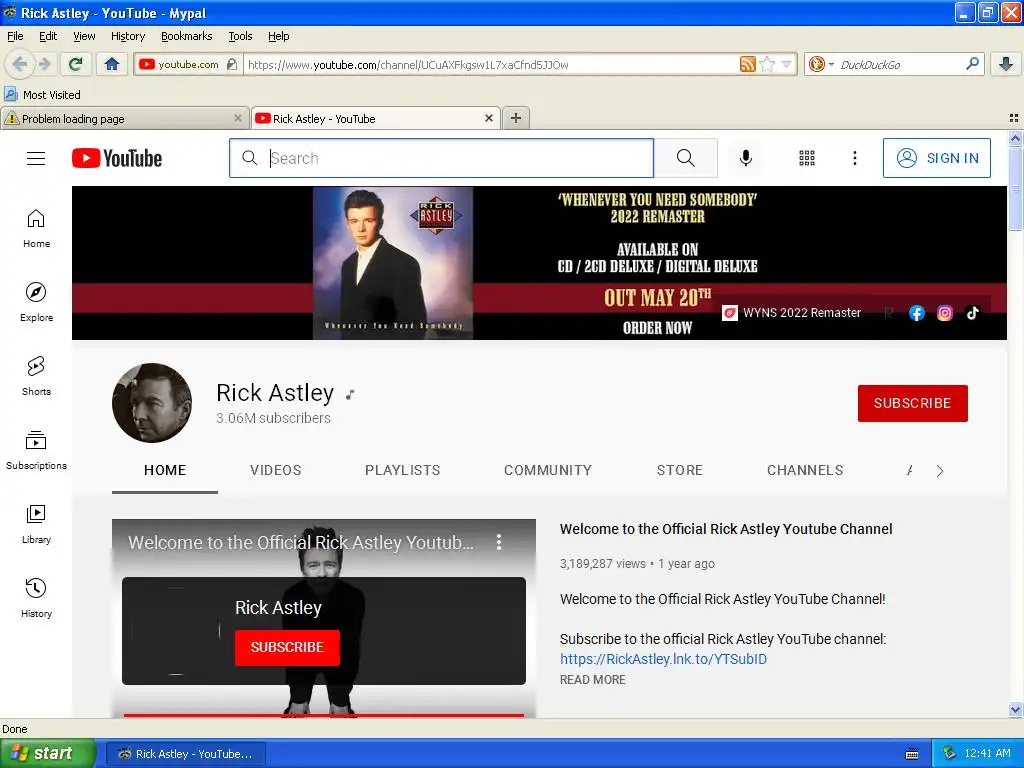
Task: Select the channel VIDEOS tab
Action: (276, 470)
